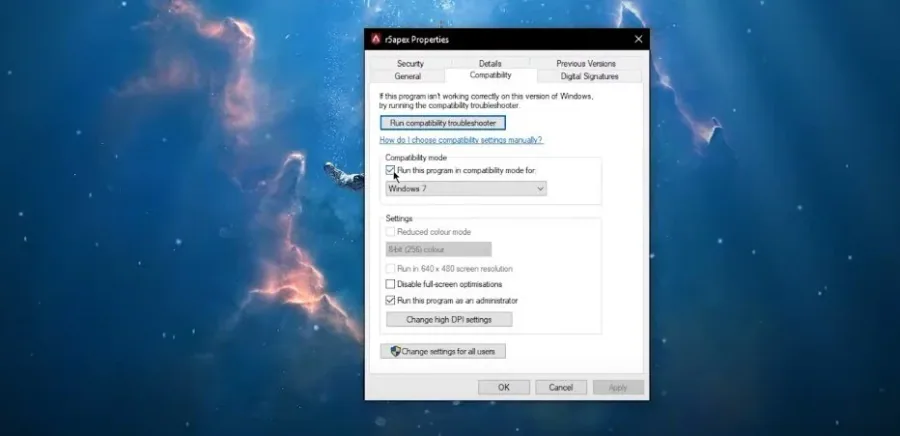The height and width of the screenshot is (436, 900).
Task: Click Run compatibility troubleshooter button
Action: point(443,123)
